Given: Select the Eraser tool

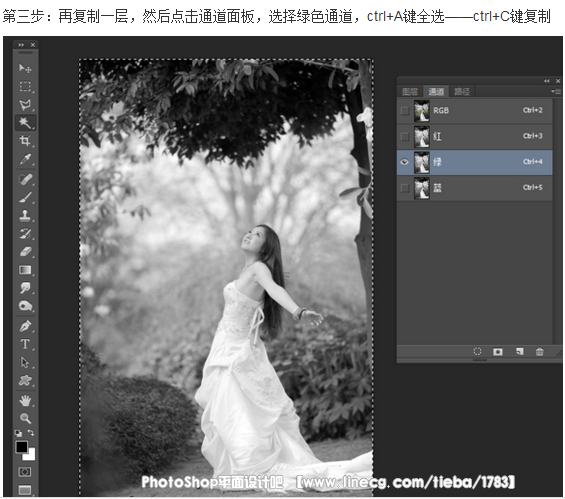Looking at the screenshot, I should (x=25, y=251).
